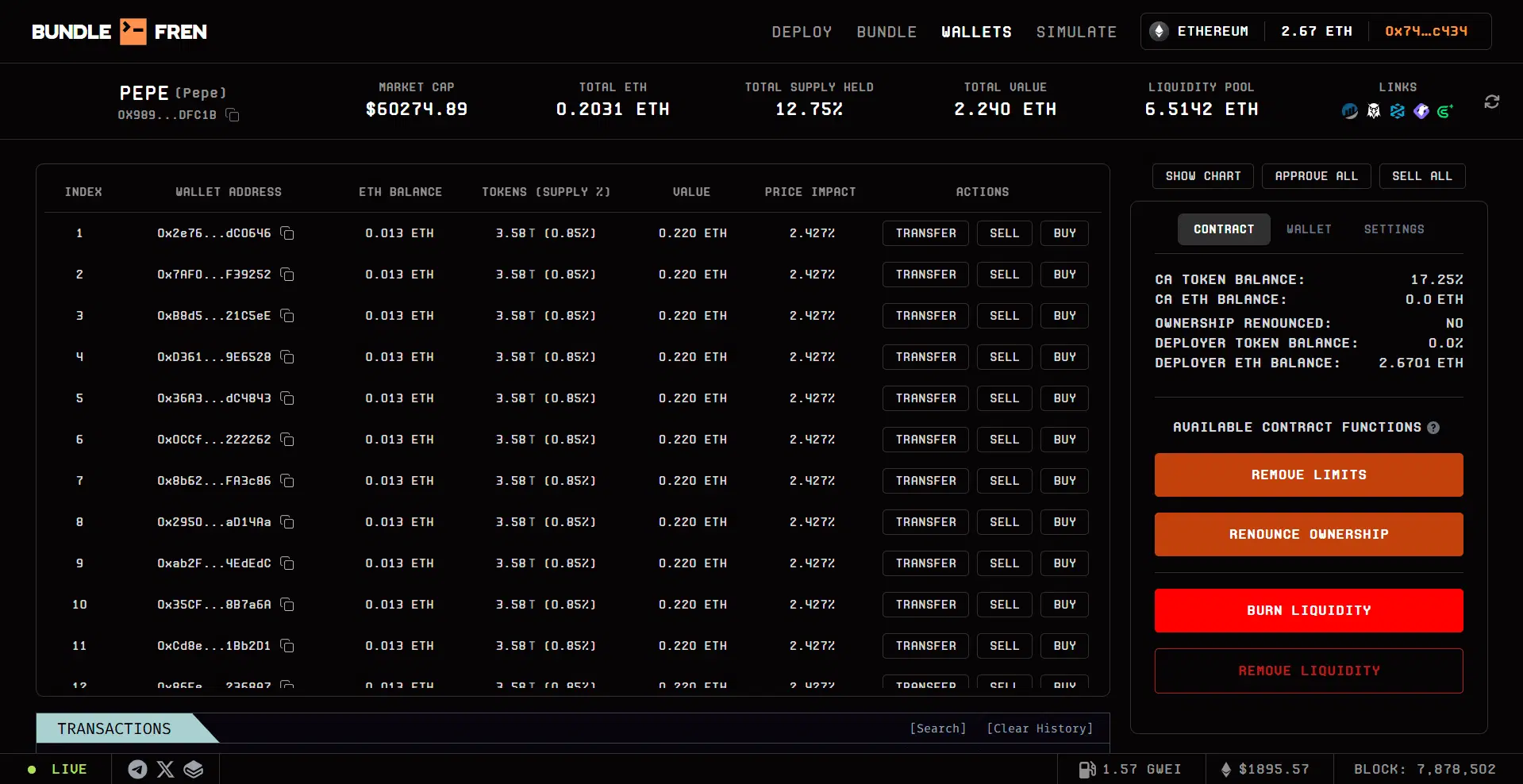This screenshot has height=784, width=1523.
Task: Click the ETH Balance column header
Action: pyautogui.click(x=400, y=192)
